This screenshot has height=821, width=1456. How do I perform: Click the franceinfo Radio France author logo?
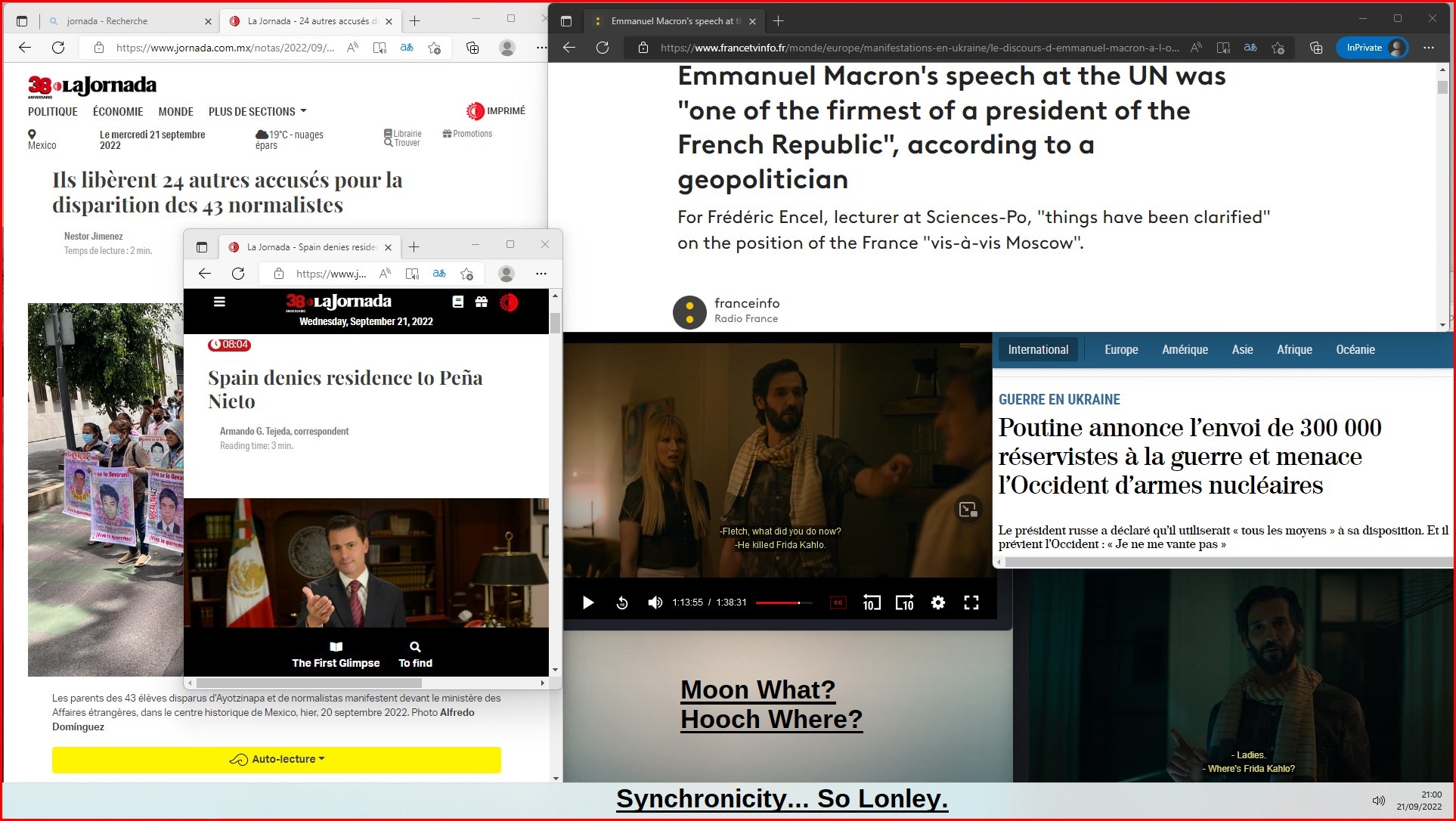coord(689,311)
